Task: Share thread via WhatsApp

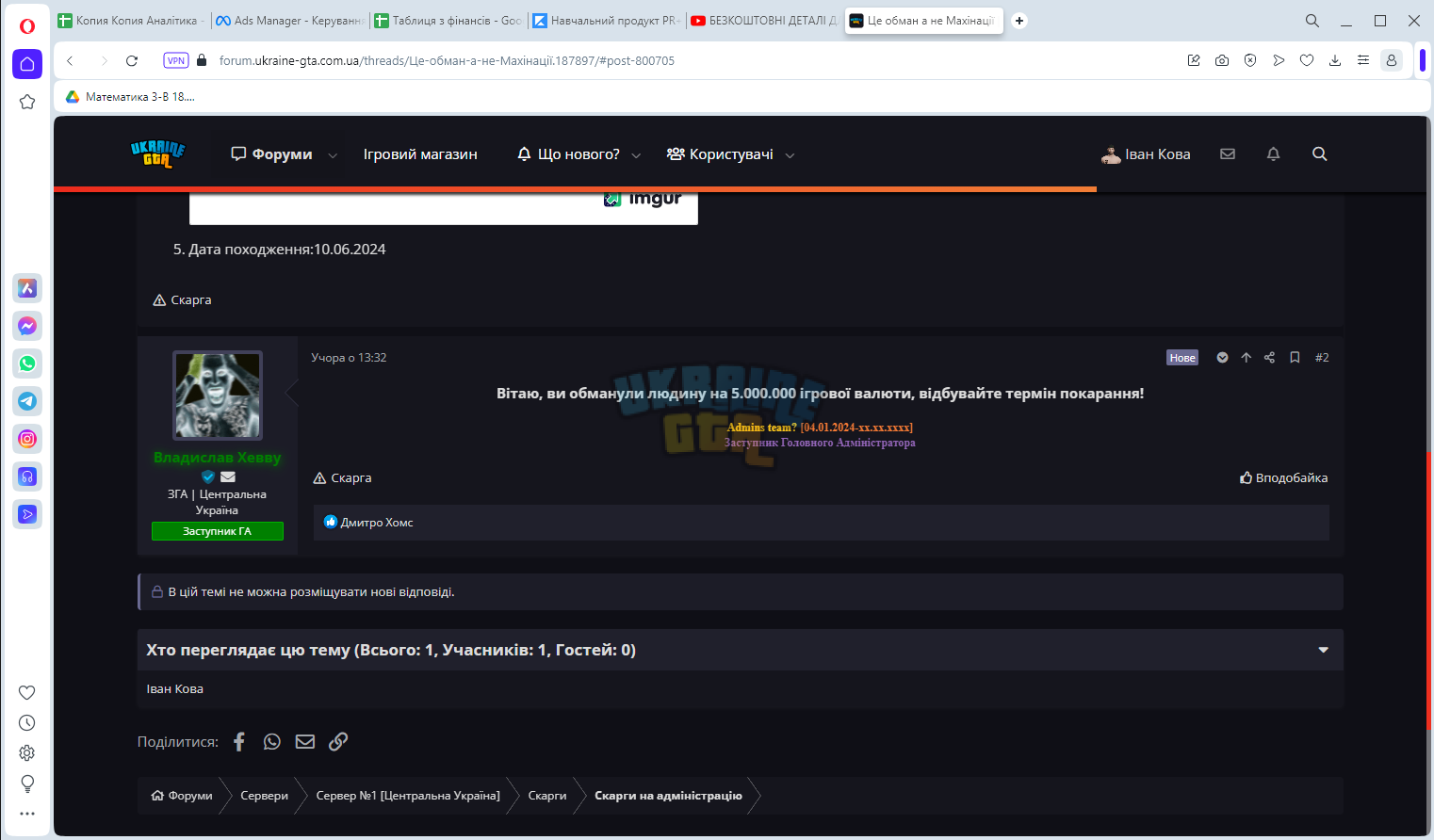Action: click(x=272, y=742)
